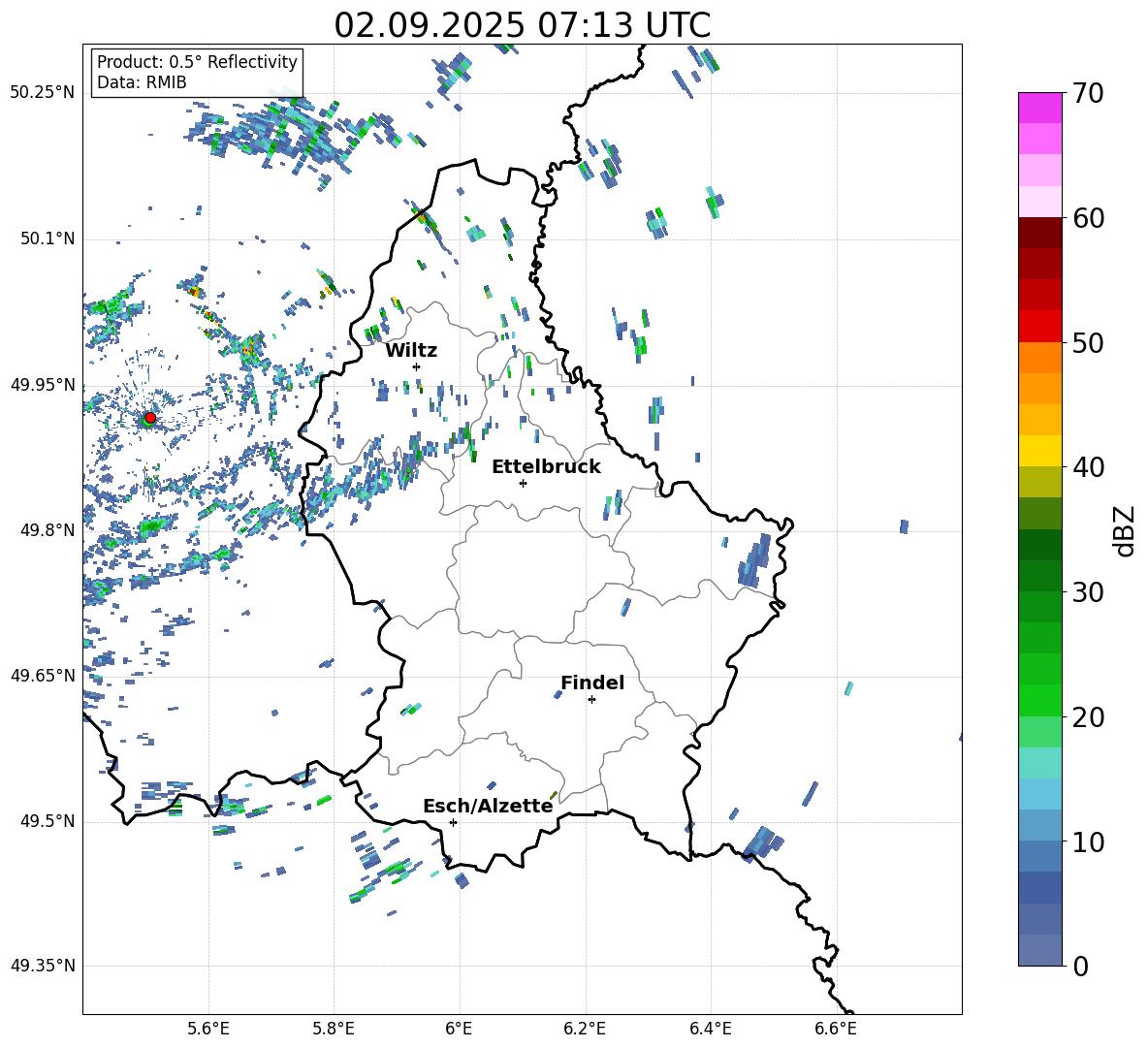The width and height of the screenshot is (1148, 1048).
Task: Click the 5.6°E longitude label
Action: coord(208,1029)
